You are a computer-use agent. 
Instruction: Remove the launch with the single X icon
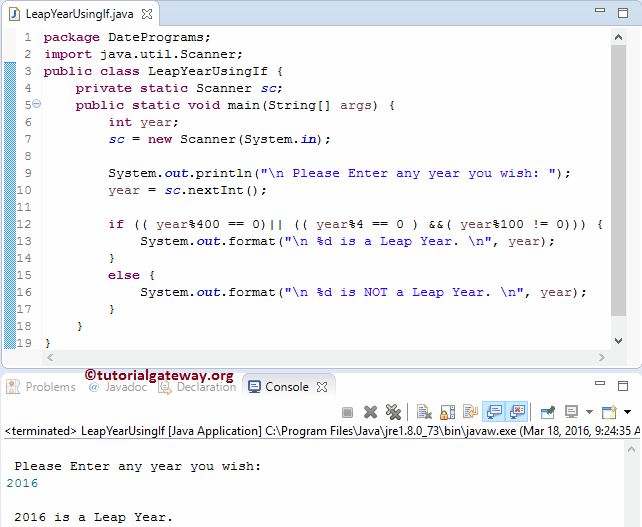coord(370,412)
